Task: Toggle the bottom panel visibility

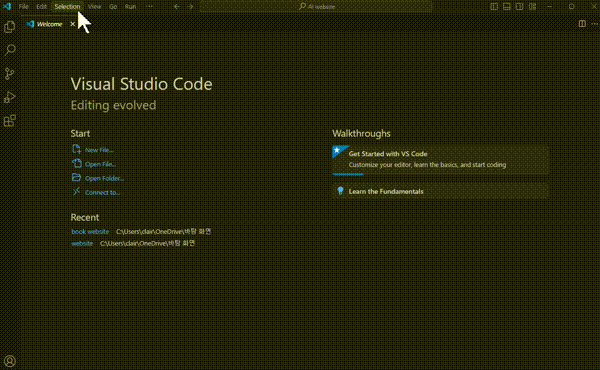Action: (x=507, y=7)
